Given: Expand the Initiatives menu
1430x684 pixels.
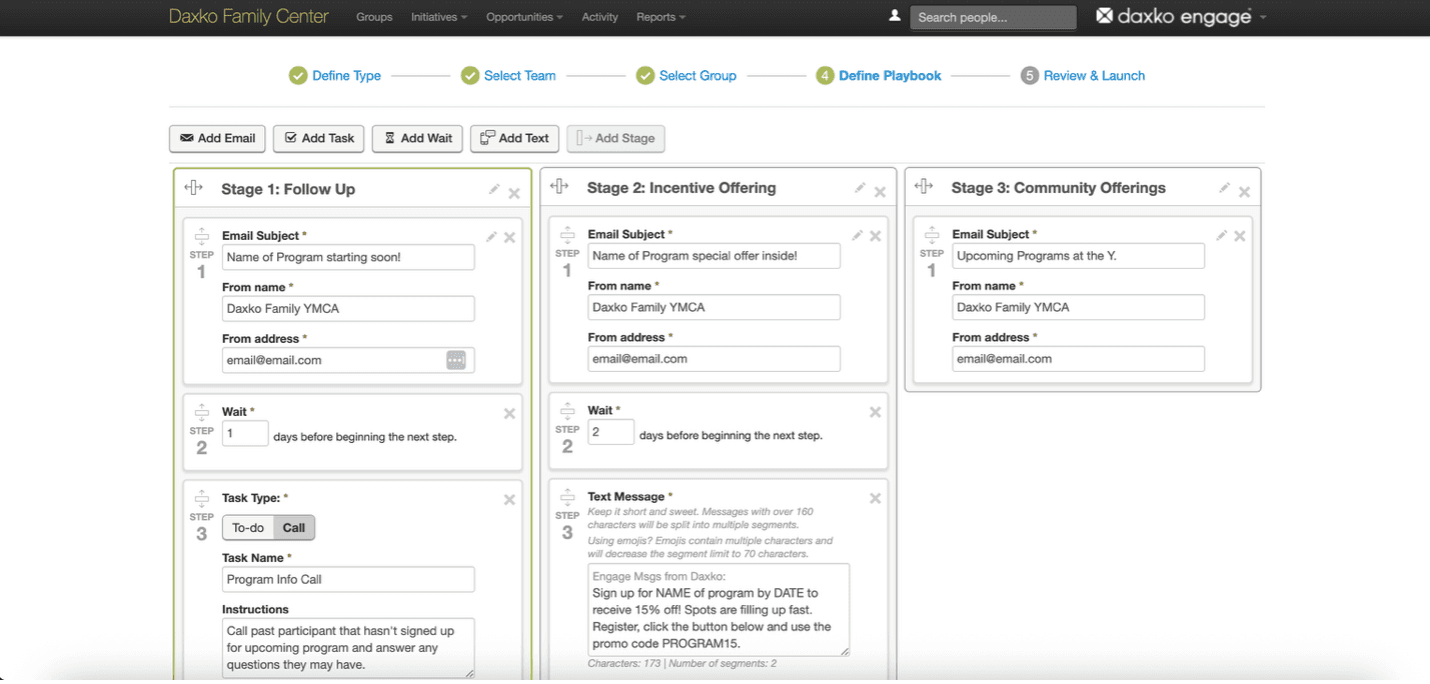Looking at the screenshot, I should tap(439, 17).
